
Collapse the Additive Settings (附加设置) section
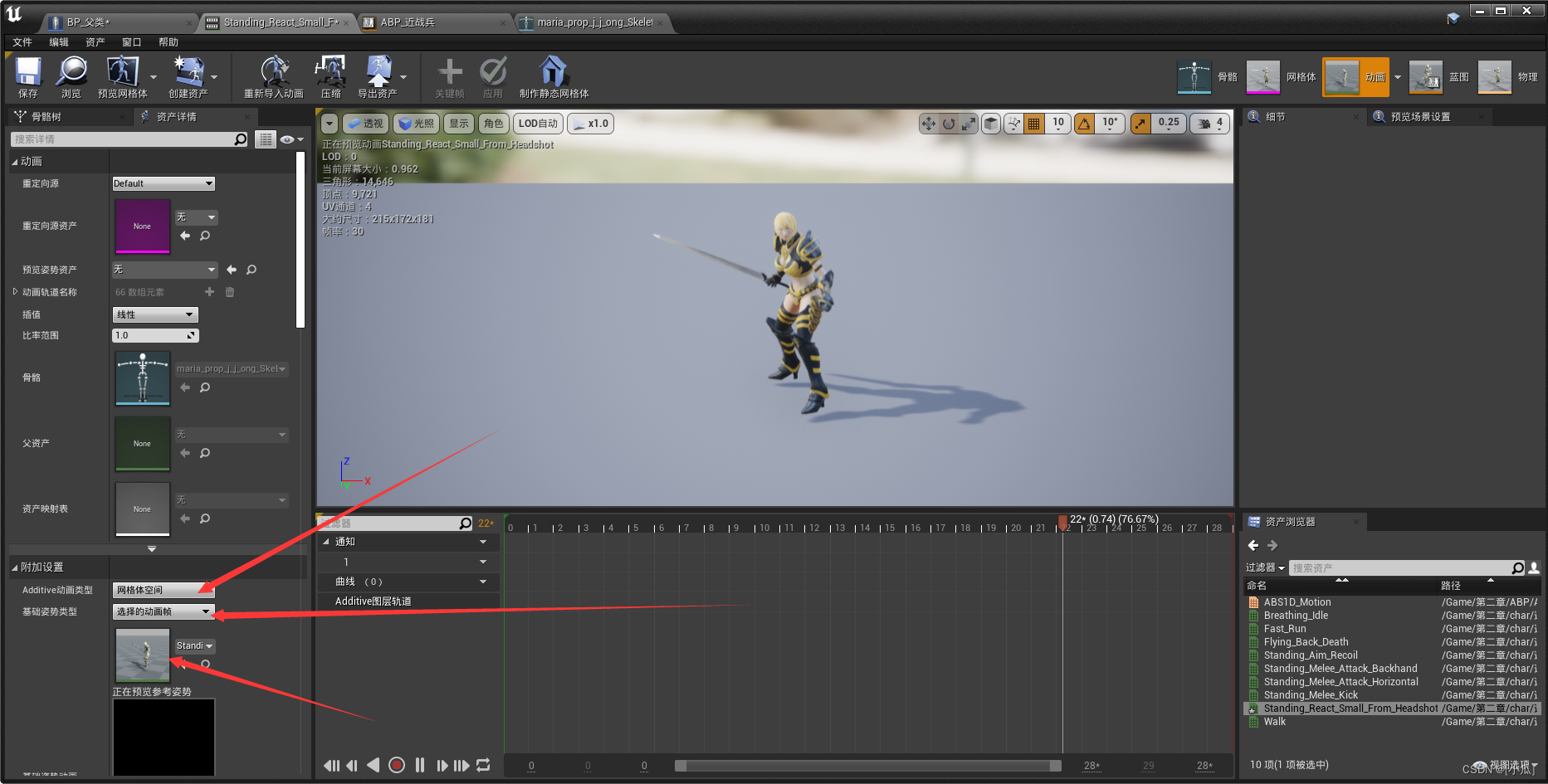(x=15, y=567)
